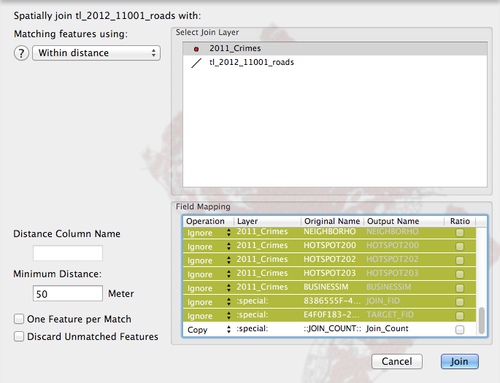
Task: Click the Minimum Distance field with 50
Action: click(68, 293)
